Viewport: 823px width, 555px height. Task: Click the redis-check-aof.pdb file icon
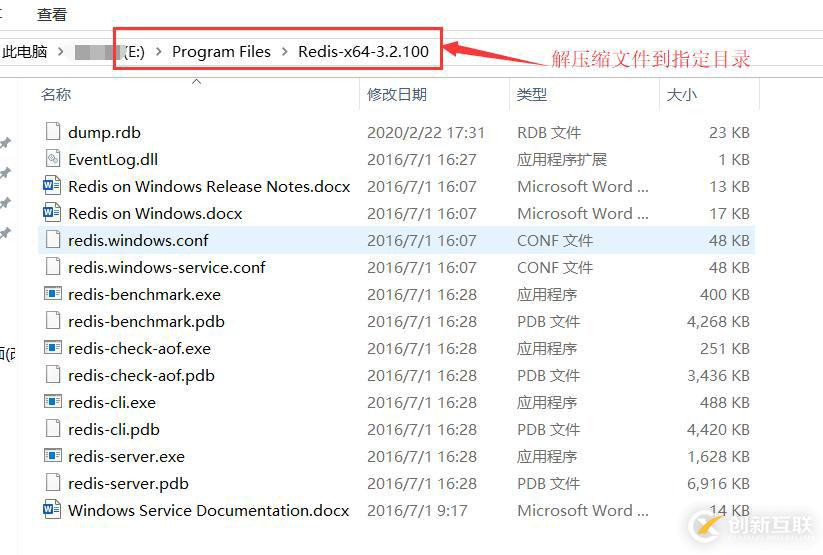(x=52, y=375)
